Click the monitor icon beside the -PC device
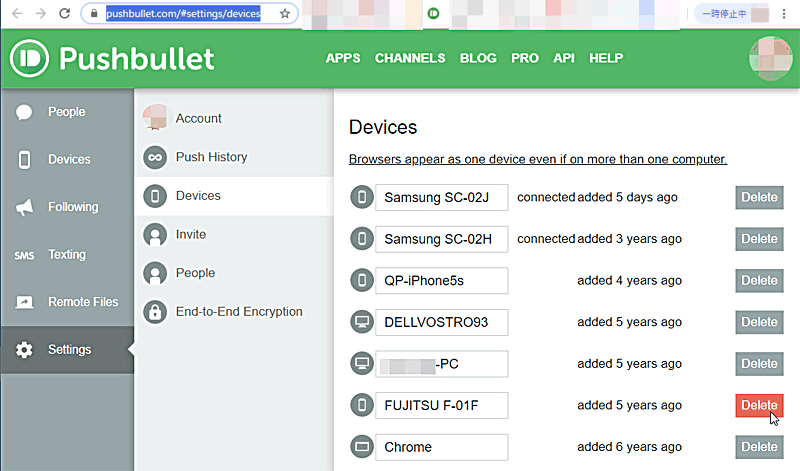Image resolution: width=800 pixels, height=471 pixels. click(x=362, y=363)
